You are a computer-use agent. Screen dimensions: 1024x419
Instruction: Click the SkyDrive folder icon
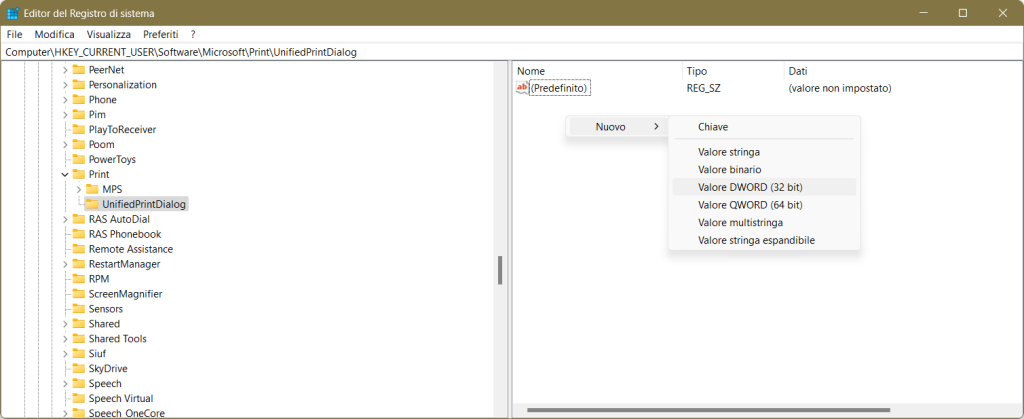click(x=79, y=368)
